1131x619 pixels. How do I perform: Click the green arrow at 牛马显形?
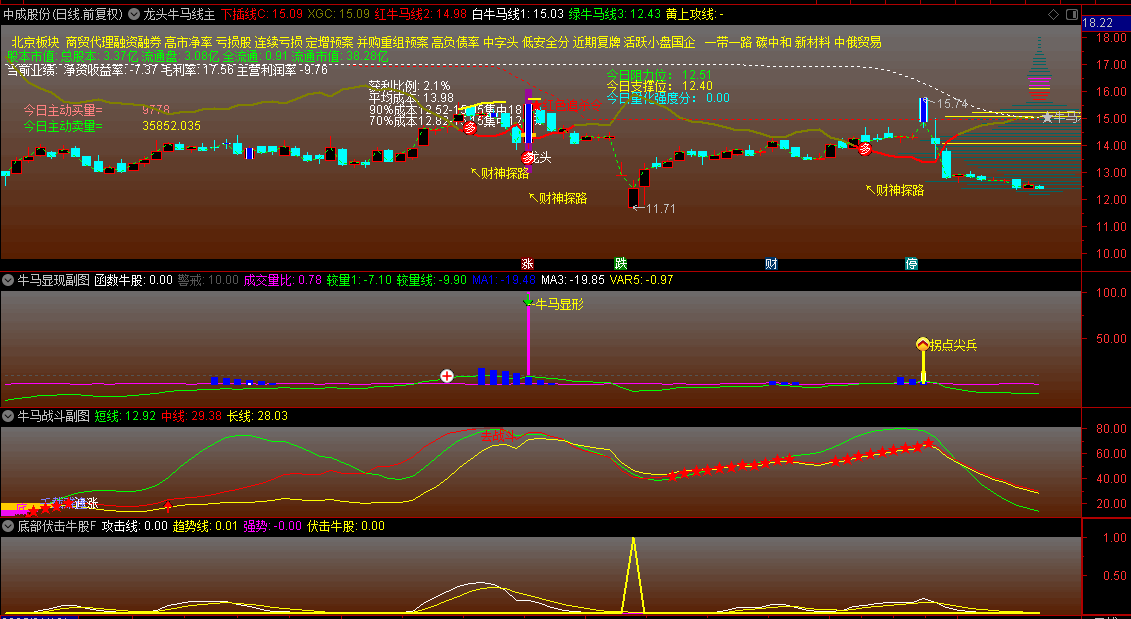click(529, 300)
